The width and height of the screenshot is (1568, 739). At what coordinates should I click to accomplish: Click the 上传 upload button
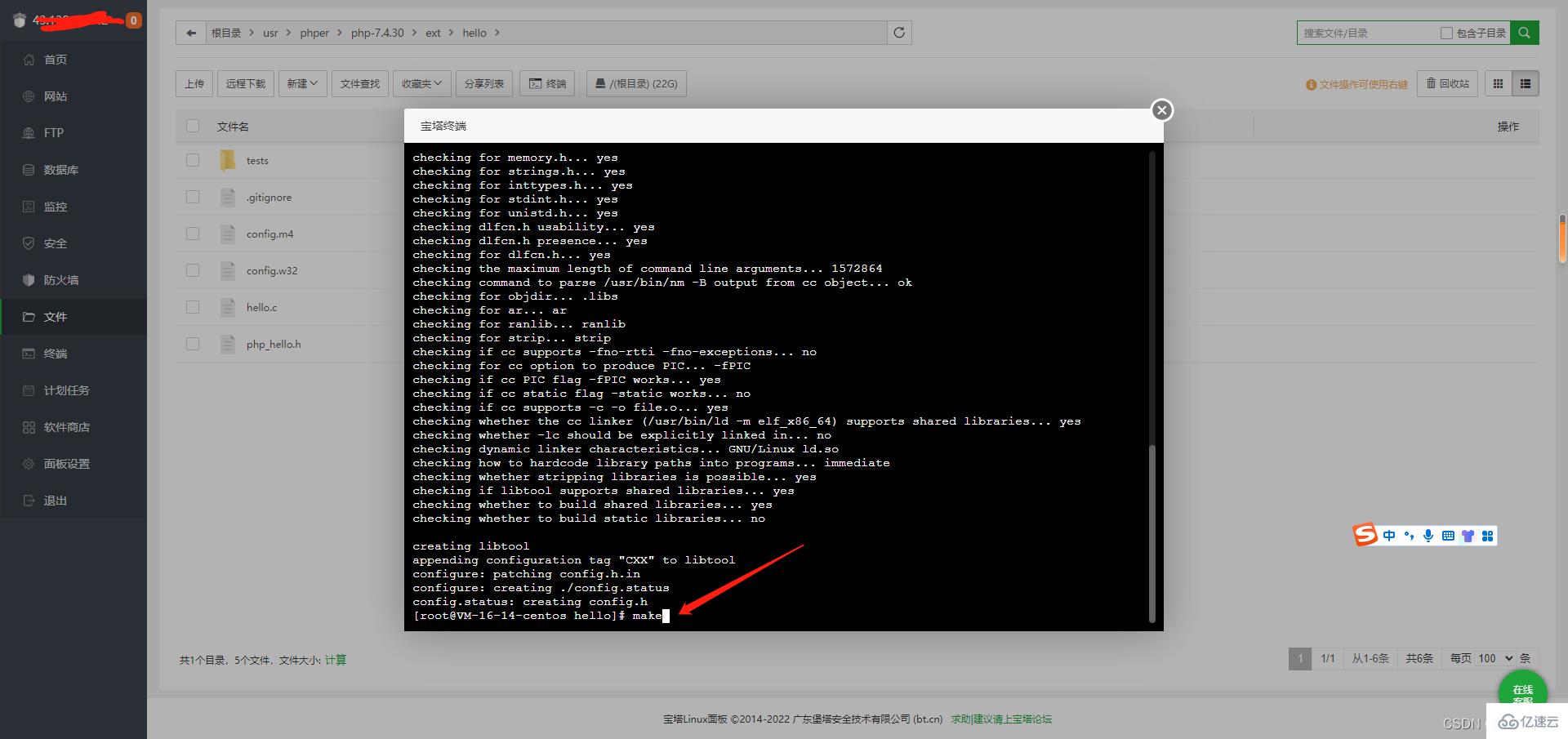tap(194, 83)
